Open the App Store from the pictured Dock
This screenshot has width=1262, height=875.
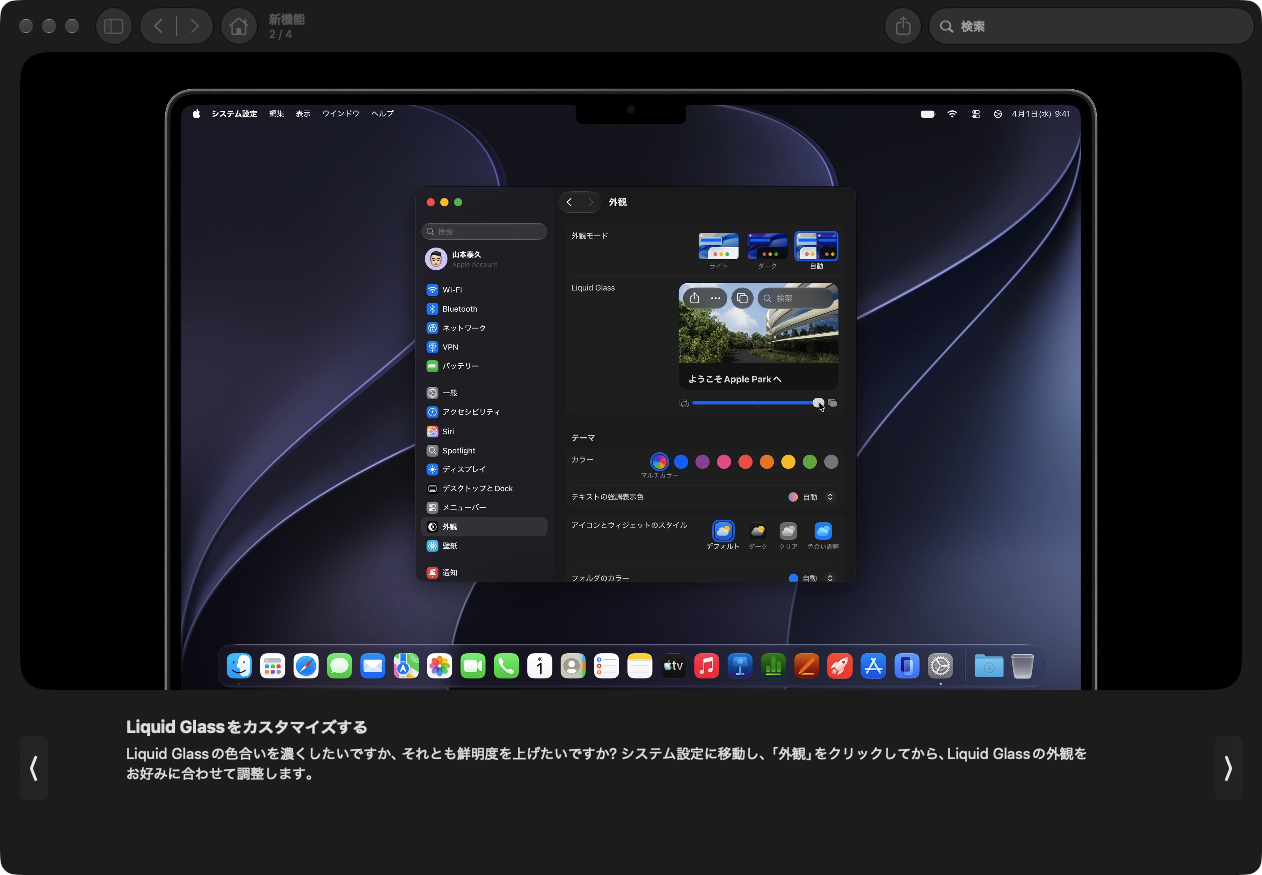874,666
